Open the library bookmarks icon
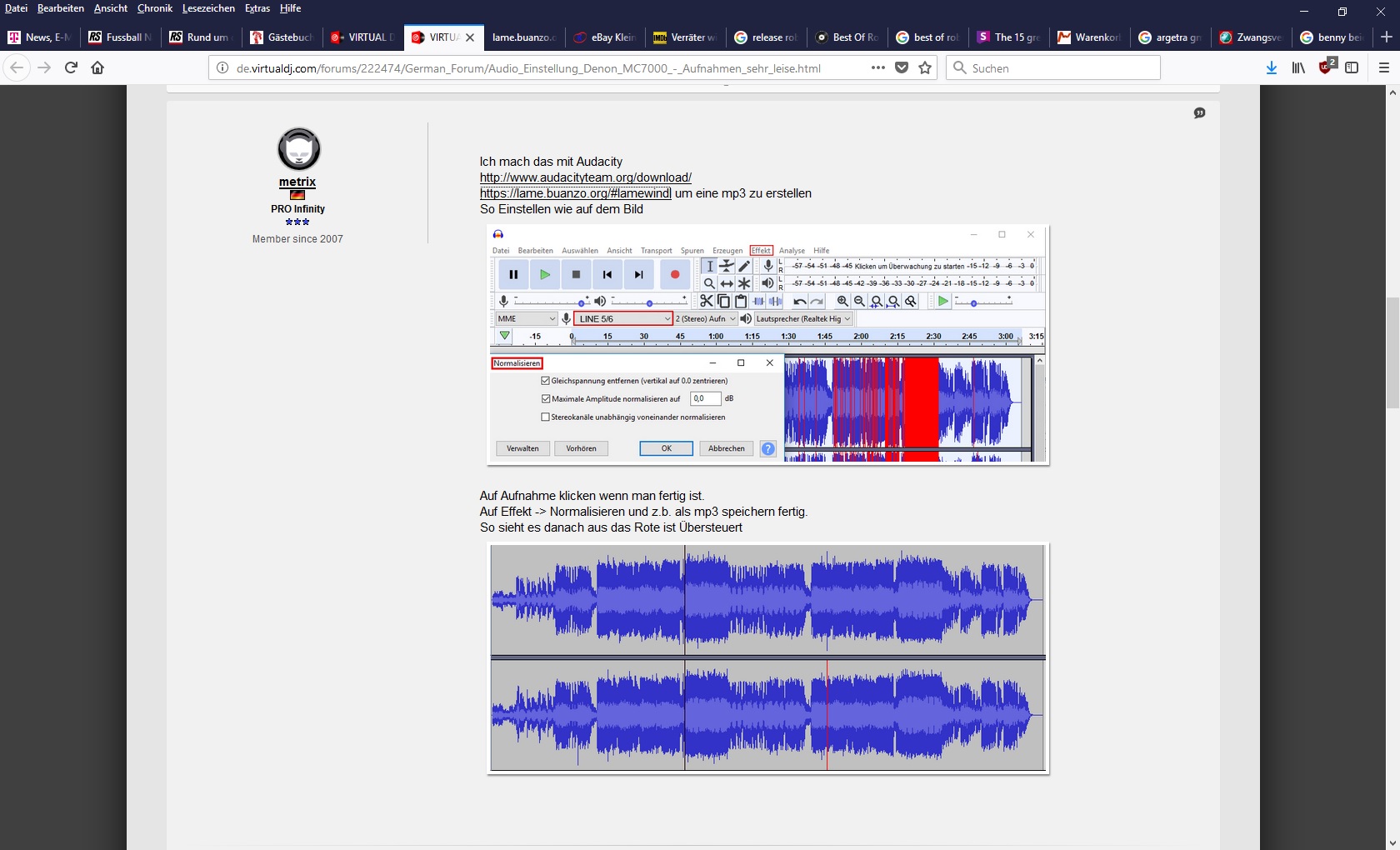This screenshot has width=1400, height=850. (x=1298, y=67)
